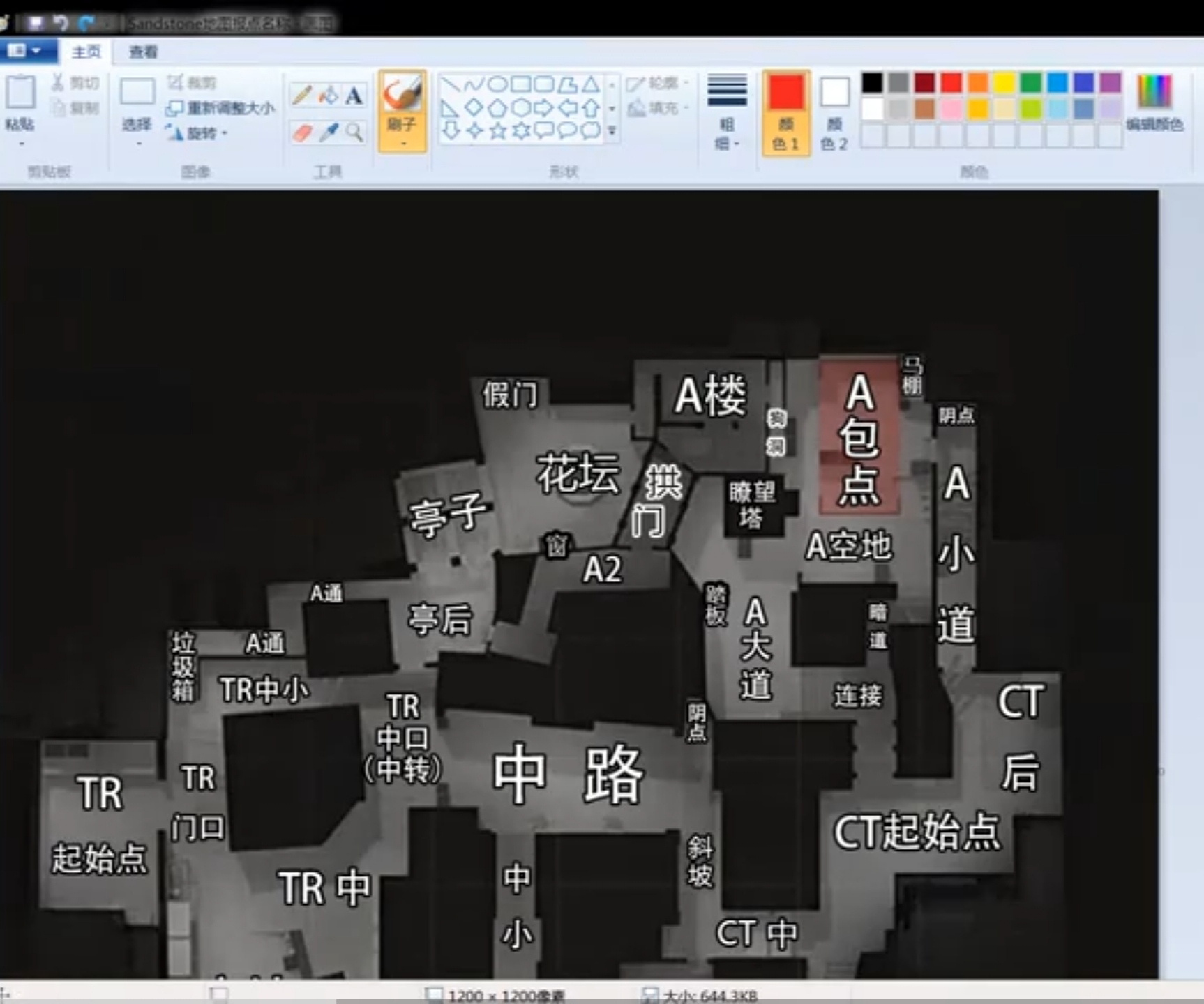Image resolution: width=1204 pixels, height=1004 pixels.
Task: Choose the Four-point star shape
Action: click(474, 130)
